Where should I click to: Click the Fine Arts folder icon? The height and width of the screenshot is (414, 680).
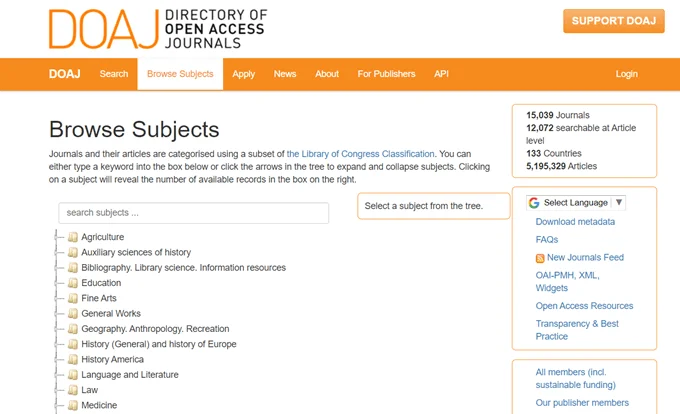click(73, 299)
